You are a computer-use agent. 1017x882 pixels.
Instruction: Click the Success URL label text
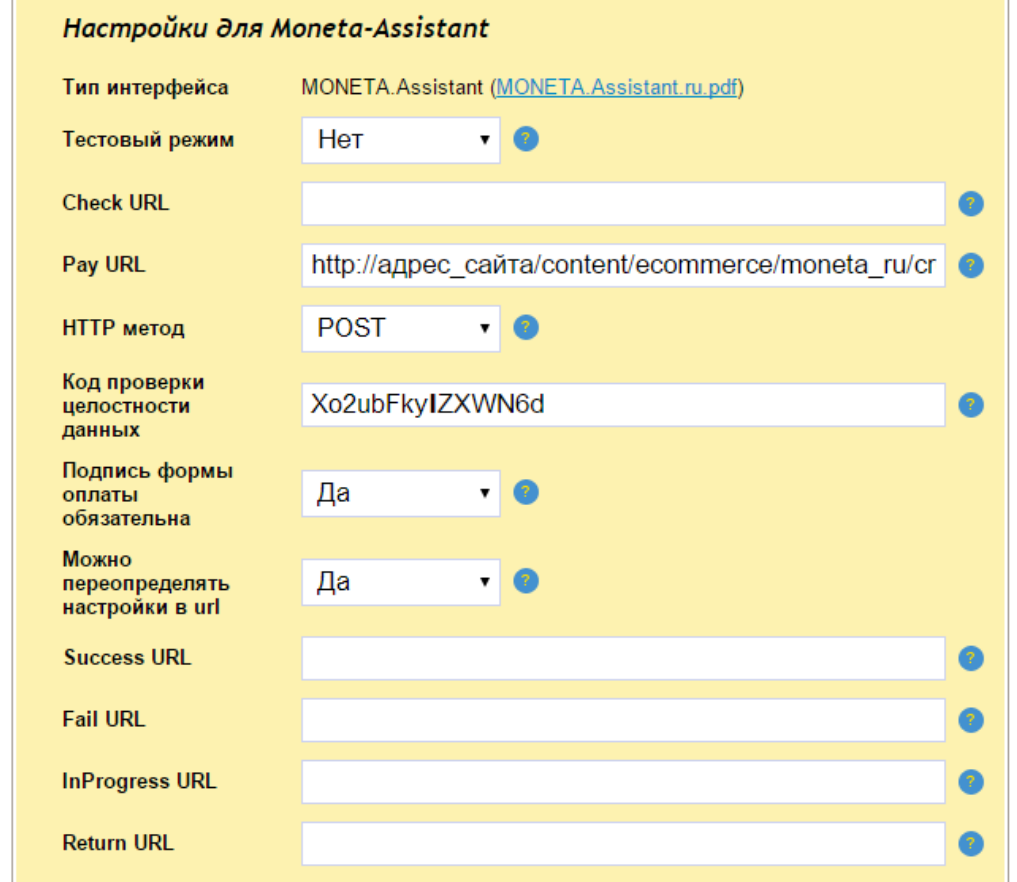pos(127,657)
